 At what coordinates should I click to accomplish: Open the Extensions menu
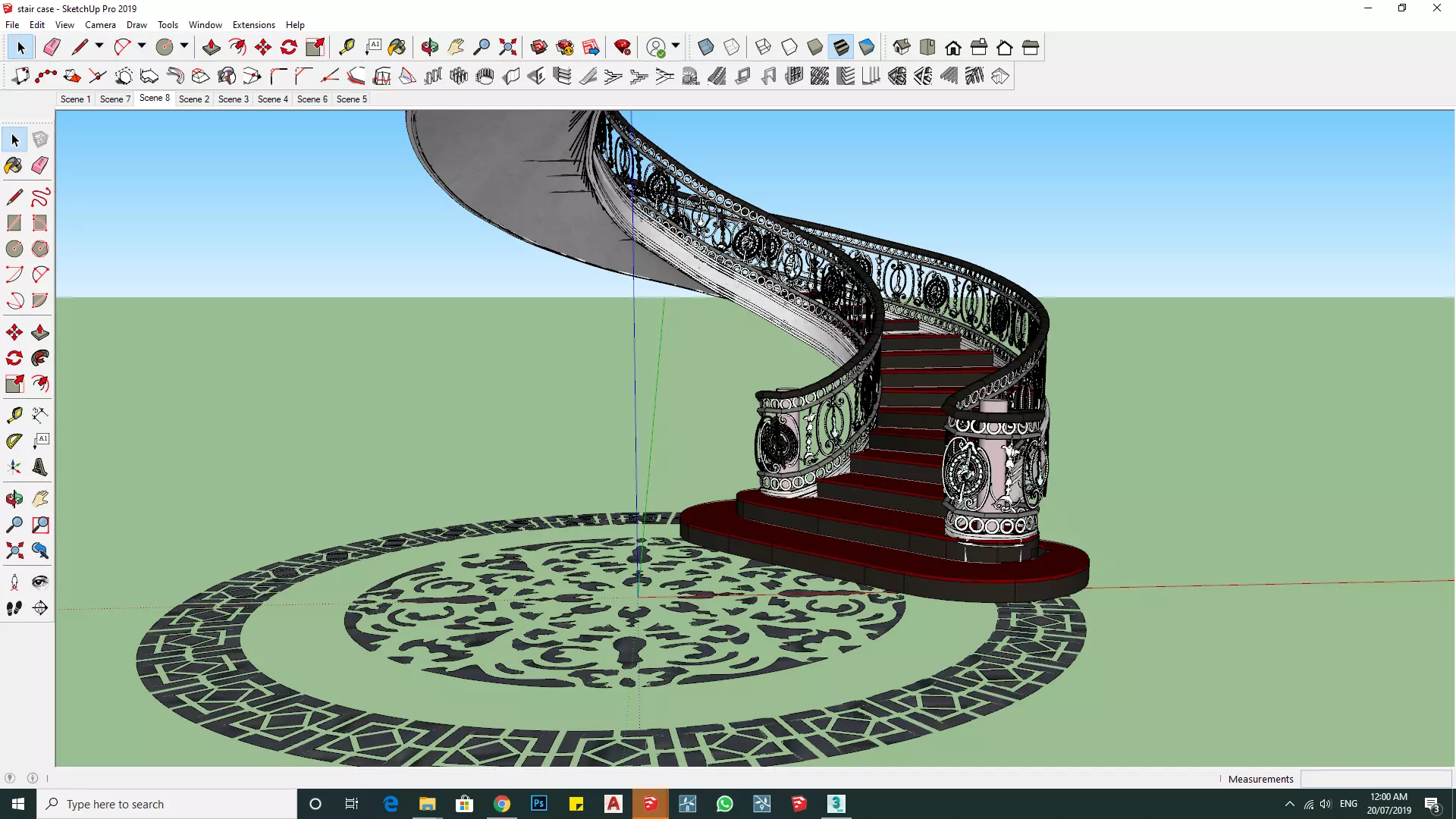pos(253,25)
